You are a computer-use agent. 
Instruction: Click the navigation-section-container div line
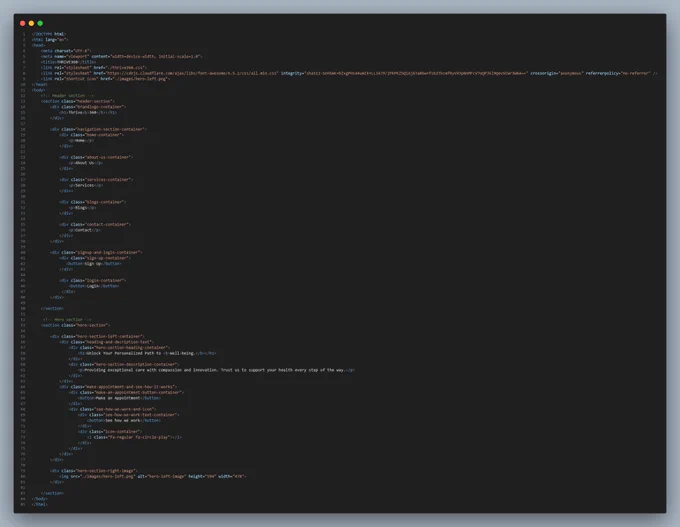(x=98, y=129)
